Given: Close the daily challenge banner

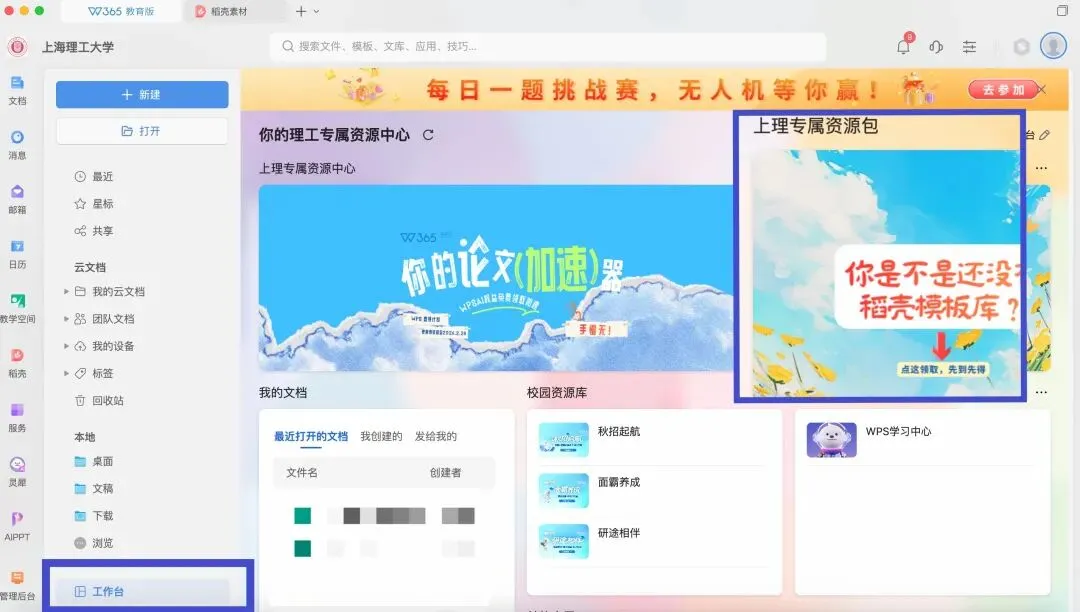Looking at the screenshot, I should pyautogui.click(x=1041, y=89).
